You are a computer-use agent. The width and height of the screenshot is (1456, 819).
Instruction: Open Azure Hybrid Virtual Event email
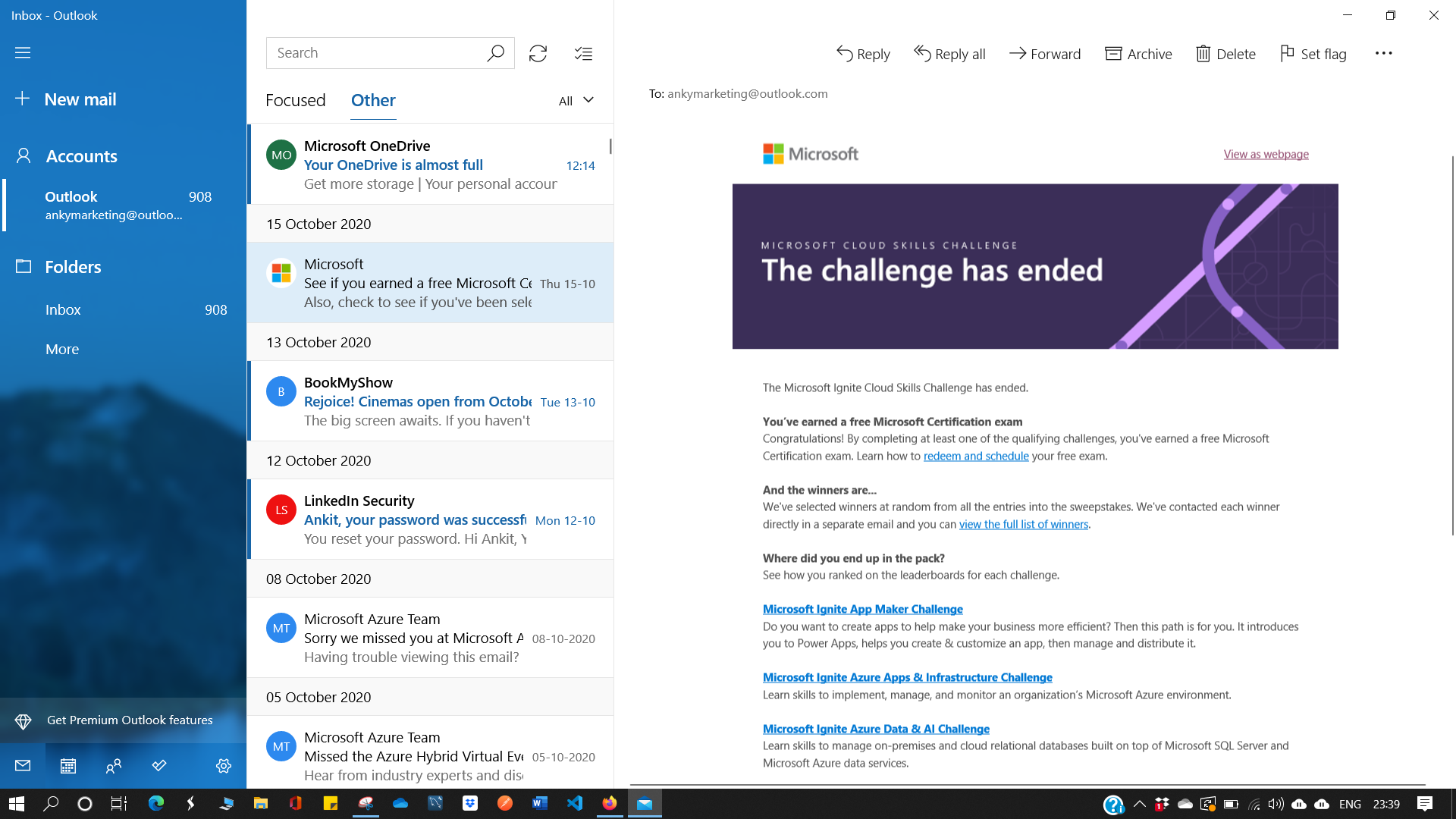pos(430,752)
